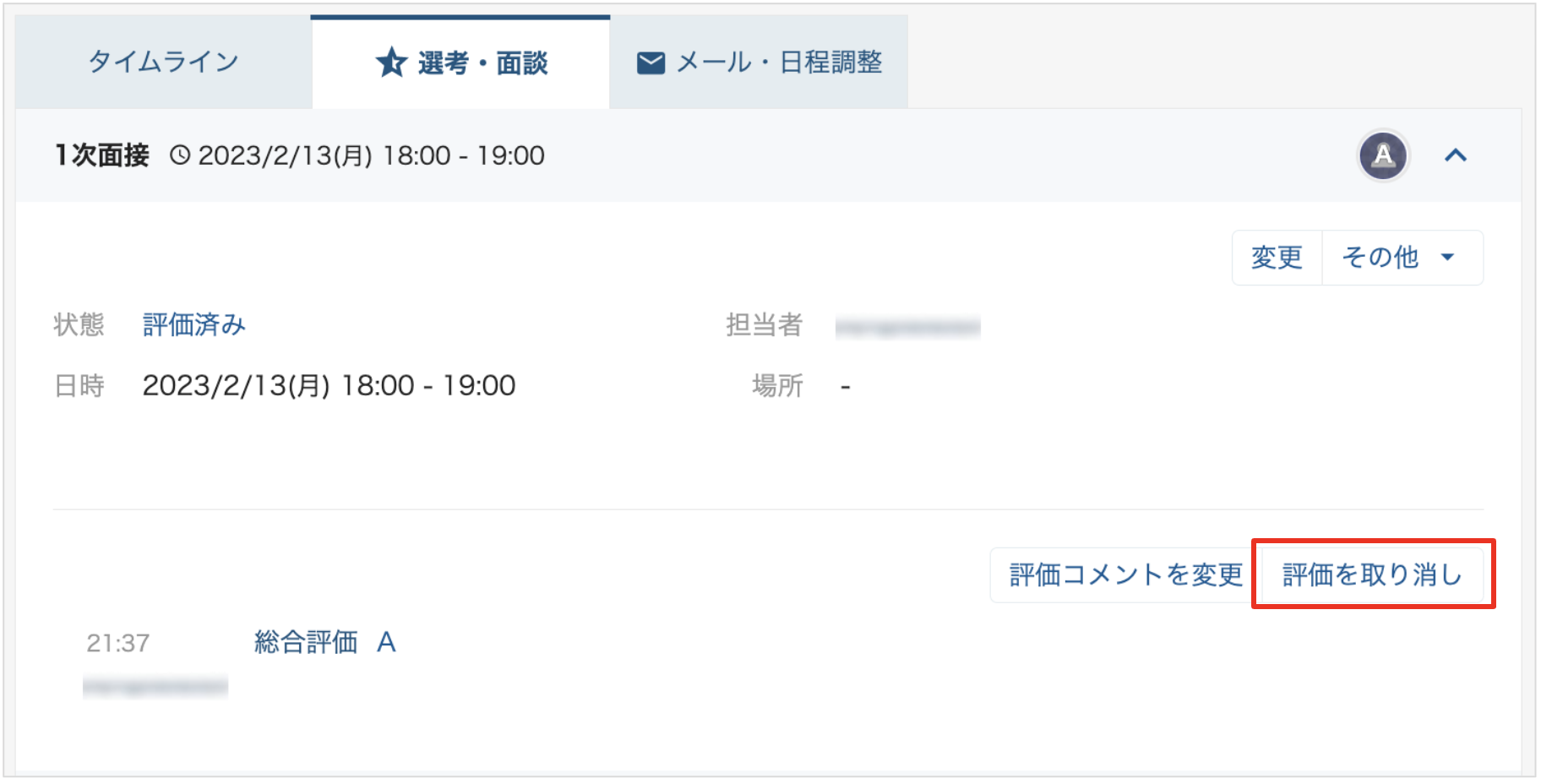The image size is (1541, 784).
Task: Open the メール・日程調整 tab
Action: [759, 62]
